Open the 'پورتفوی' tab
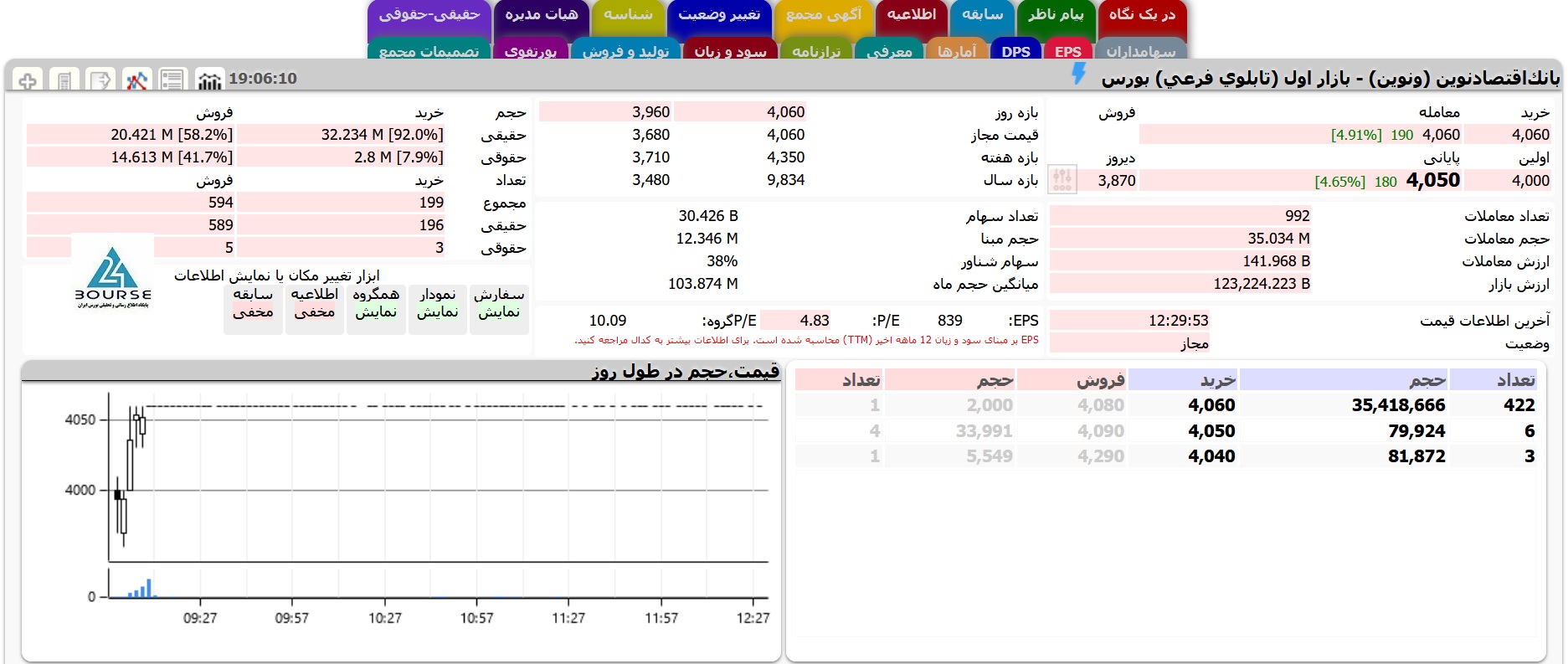This screenshot has height=664, width=1568. pos(530,50)
